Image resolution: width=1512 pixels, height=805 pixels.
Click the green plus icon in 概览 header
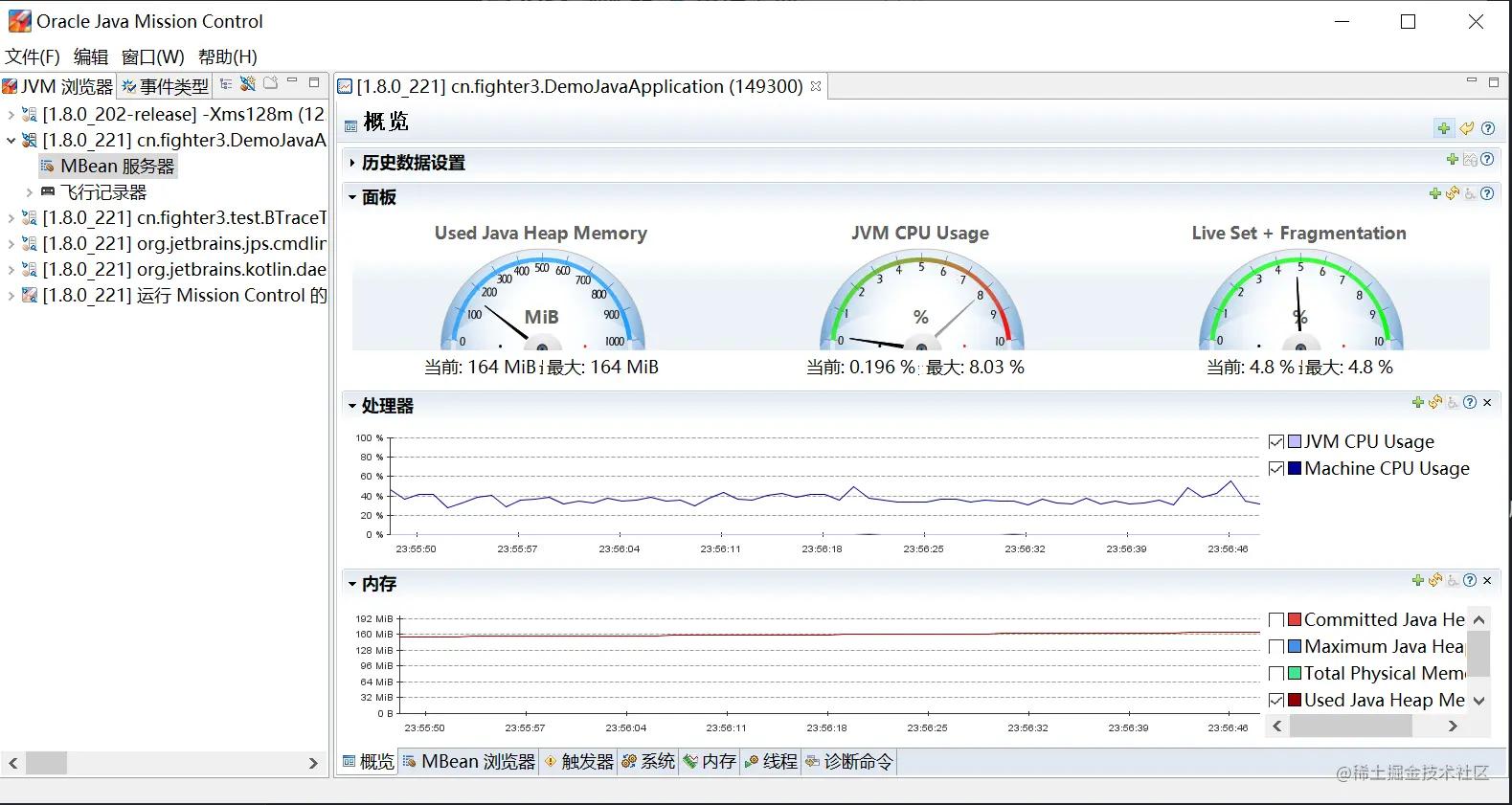click(x=1444, y=127)
